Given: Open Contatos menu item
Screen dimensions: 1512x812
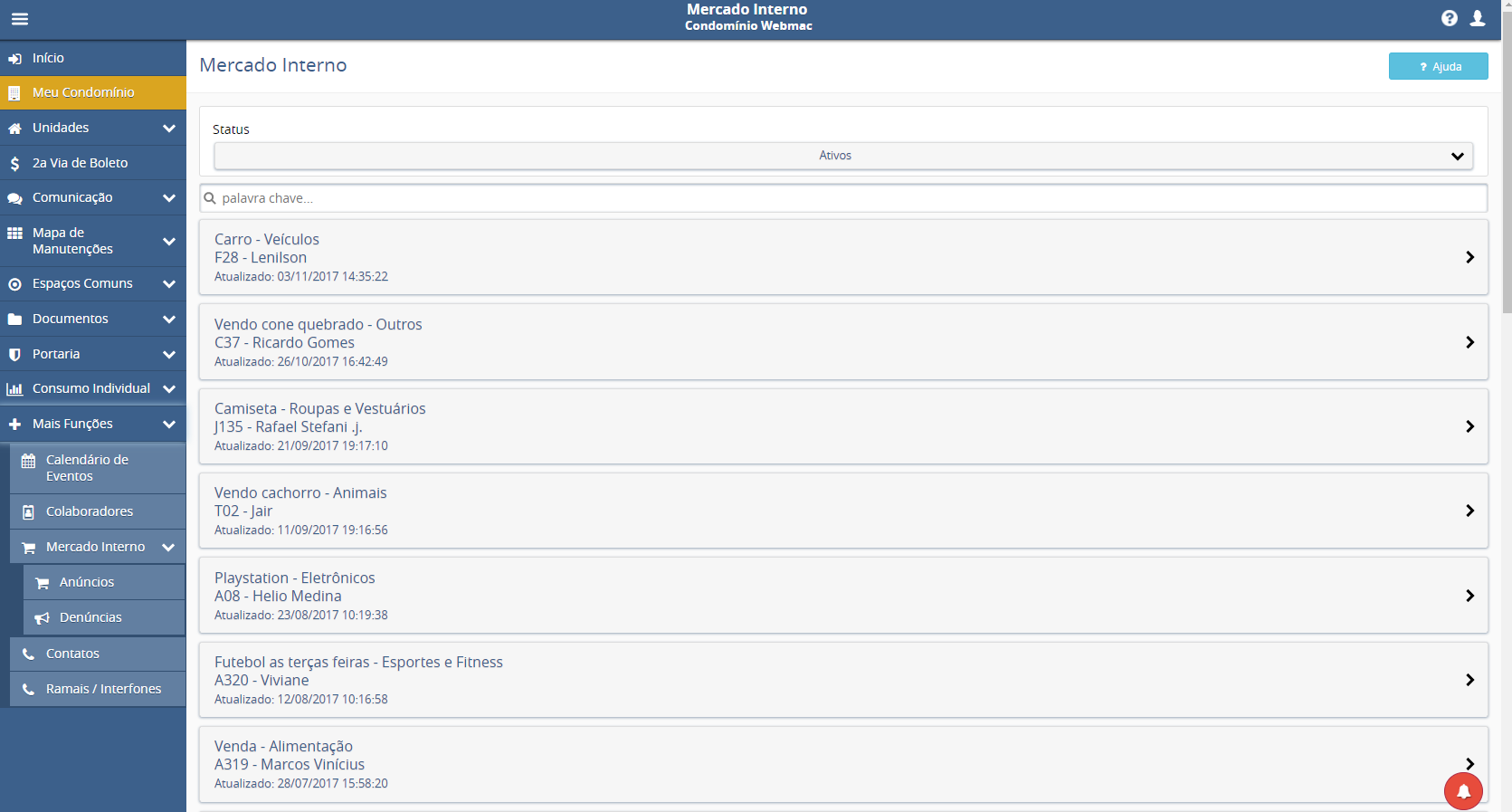Looking at the screenshot, I should pyautogui.click(x=98, y=654).
